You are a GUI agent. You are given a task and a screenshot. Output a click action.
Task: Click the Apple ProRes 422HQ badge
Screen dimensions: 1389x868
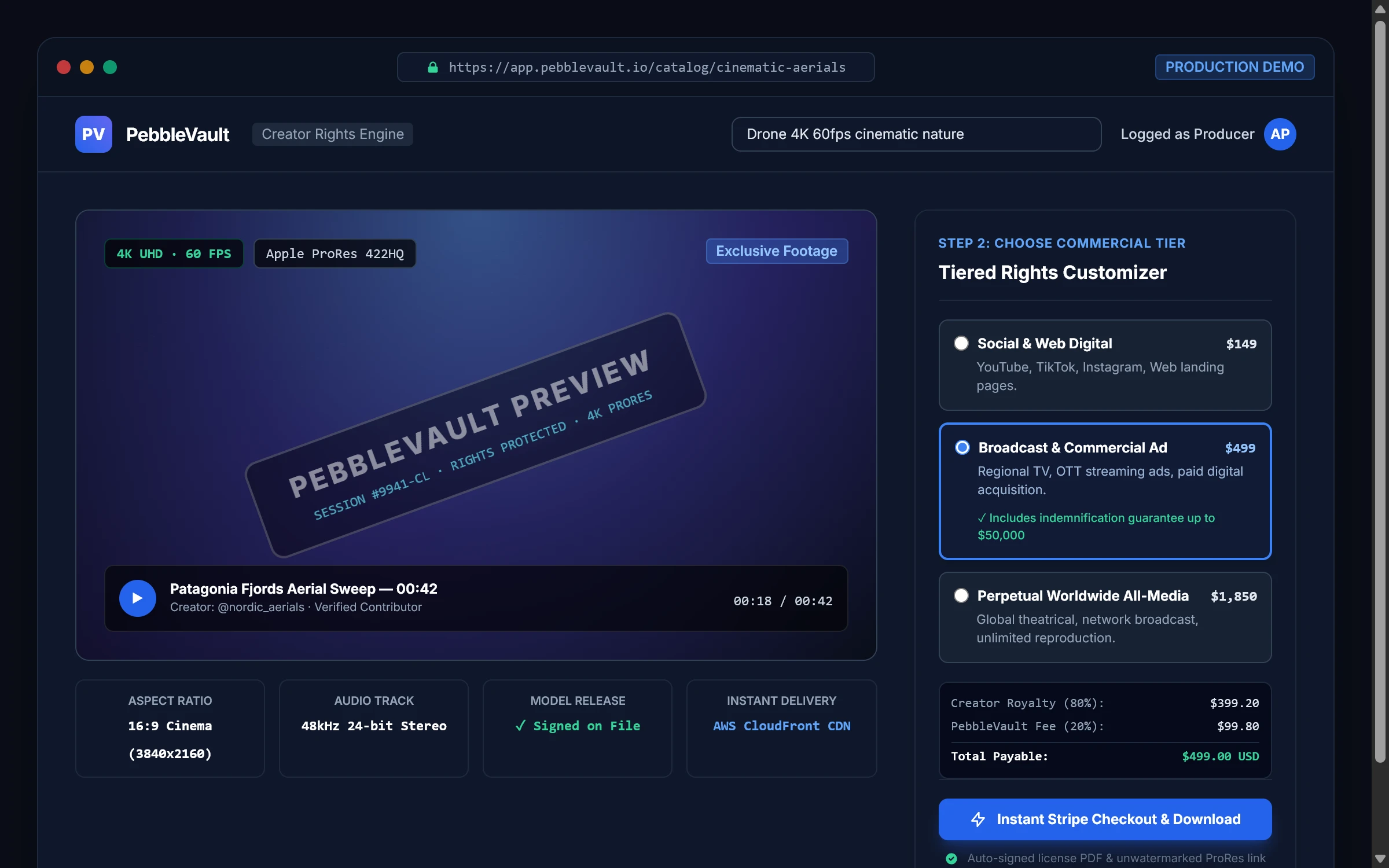tap(335, 253)
